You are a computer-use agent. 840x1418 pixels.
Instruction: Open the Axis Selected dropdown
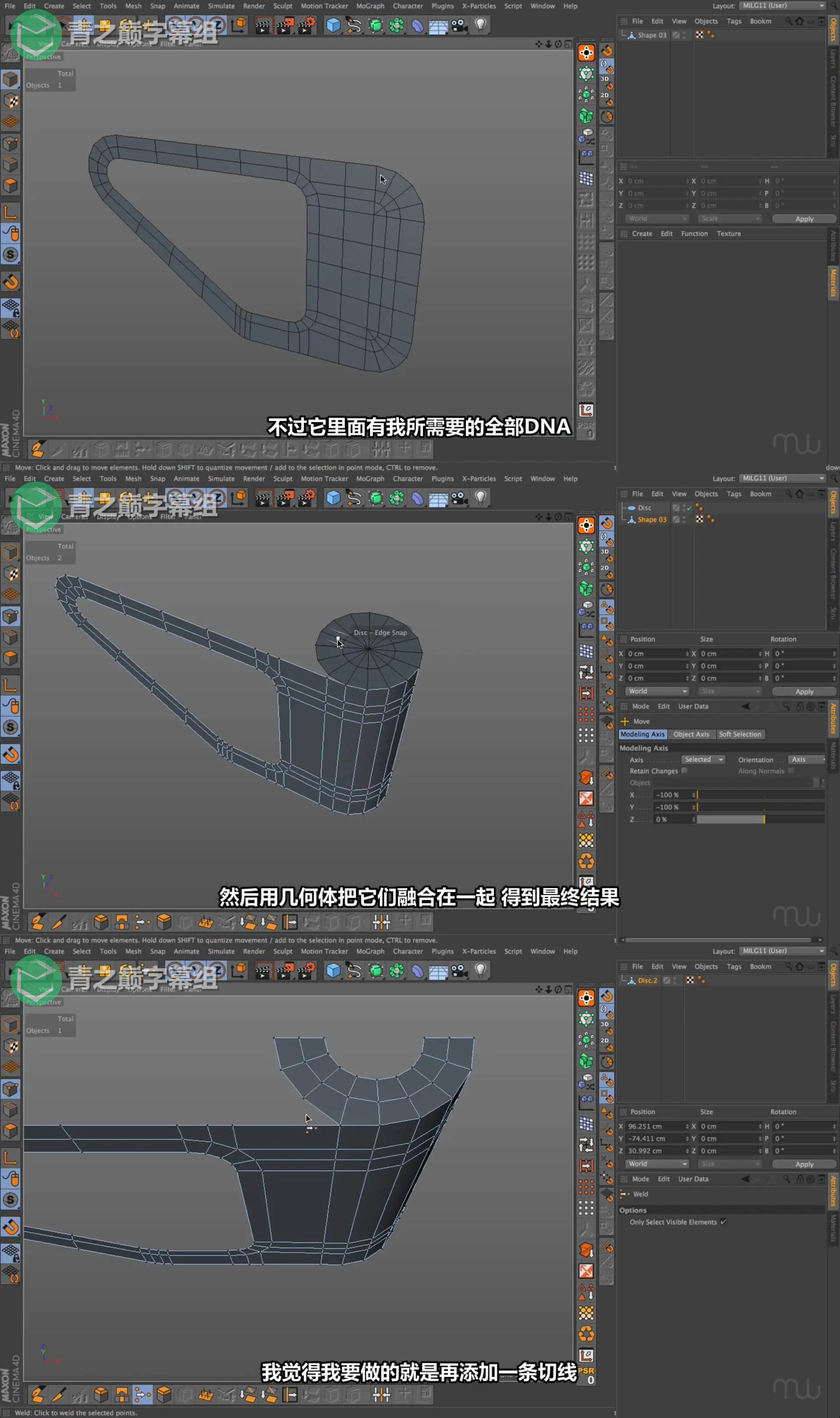703,760
